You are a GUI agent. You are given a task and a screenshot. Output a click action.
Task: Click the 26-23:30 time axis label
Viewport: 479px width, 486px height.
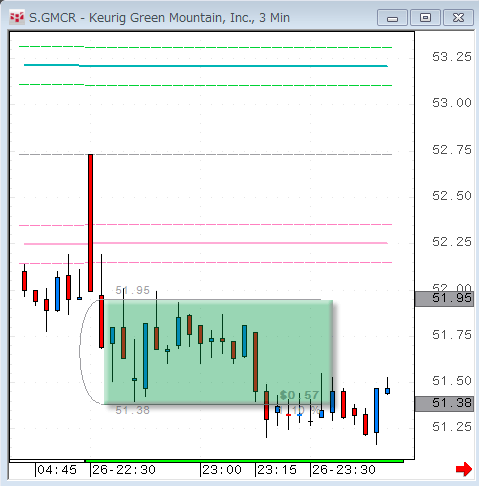(344, 470)
